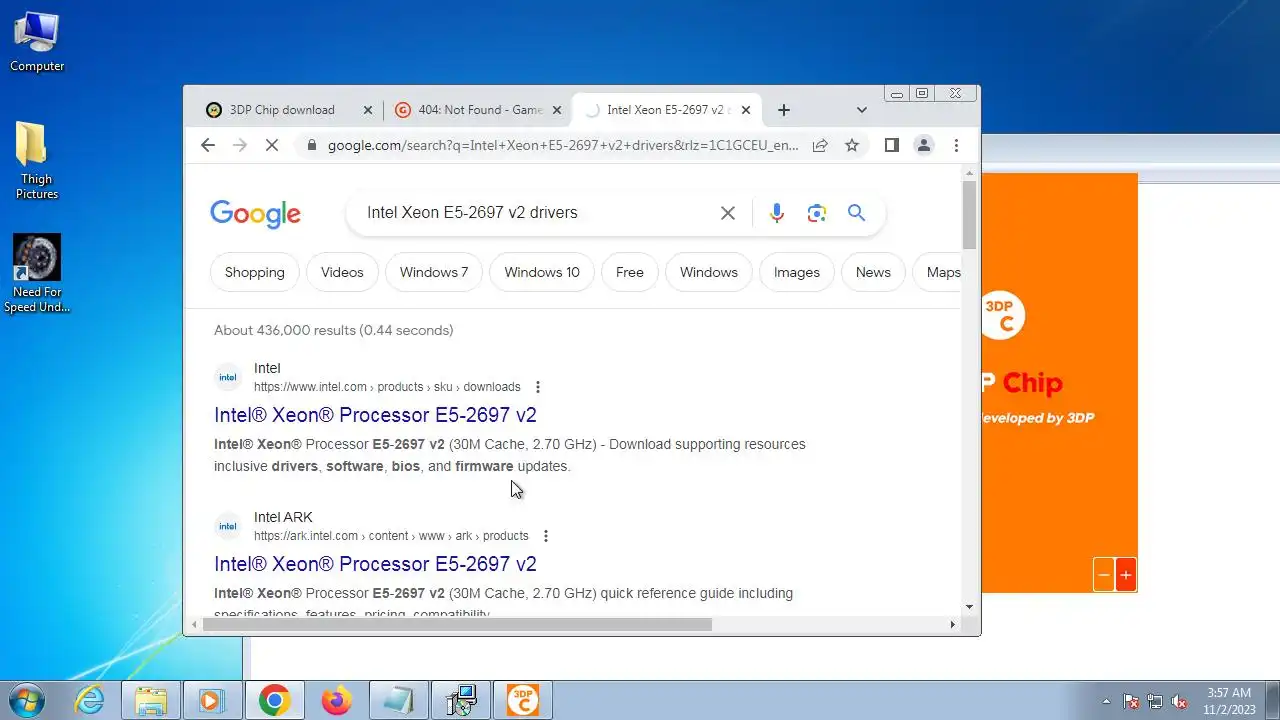Click the scroll-right arrow in Chrome
The width and height of the screenshot is (1280, 720).
point(952,624)
